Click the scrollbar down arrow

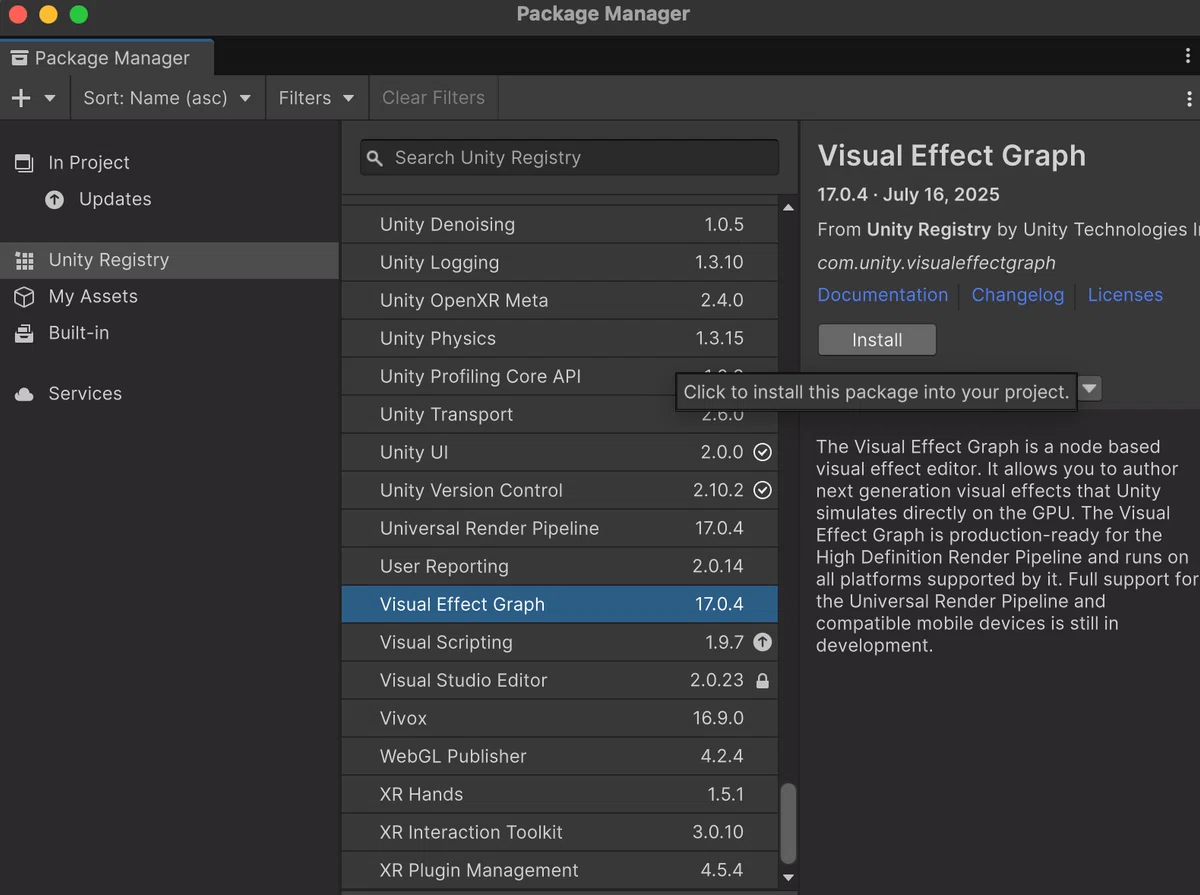[x=788, y=877]
